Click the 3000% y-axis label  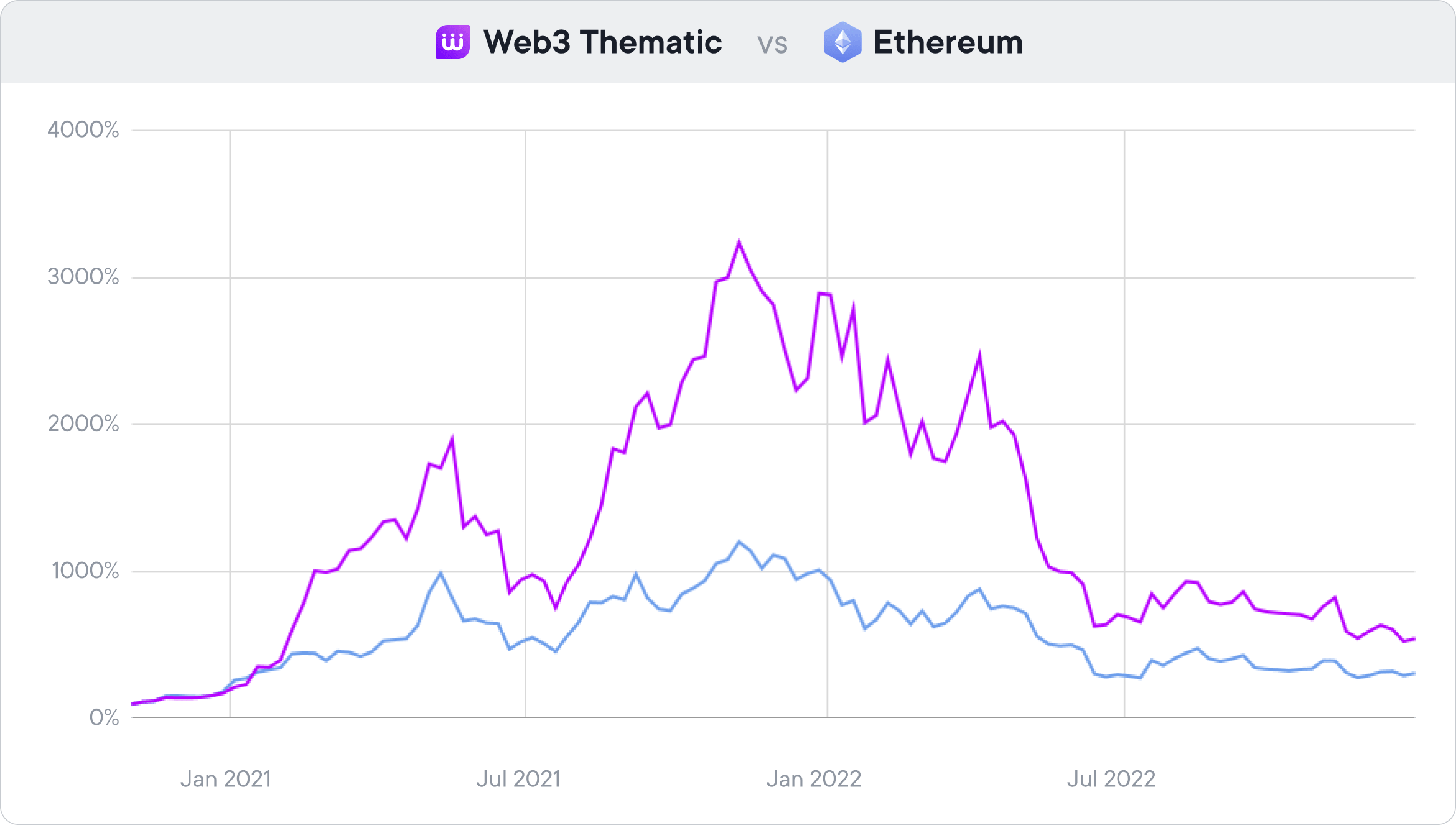click(83, 277)
